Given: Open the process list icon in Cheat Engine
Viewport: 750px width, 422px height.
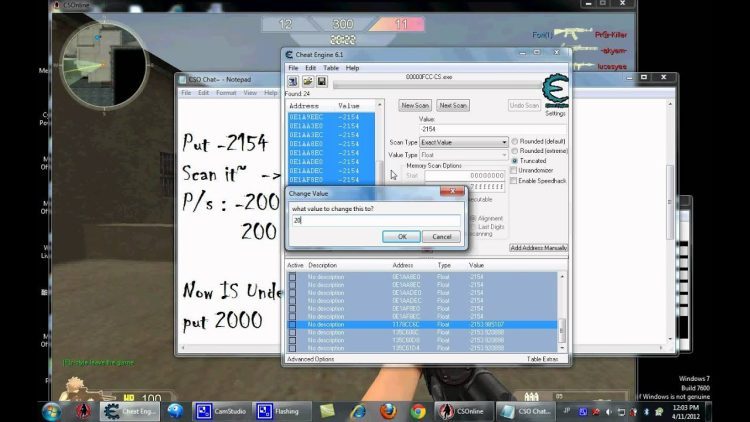Looking at the screenshot, I should 293,81.
